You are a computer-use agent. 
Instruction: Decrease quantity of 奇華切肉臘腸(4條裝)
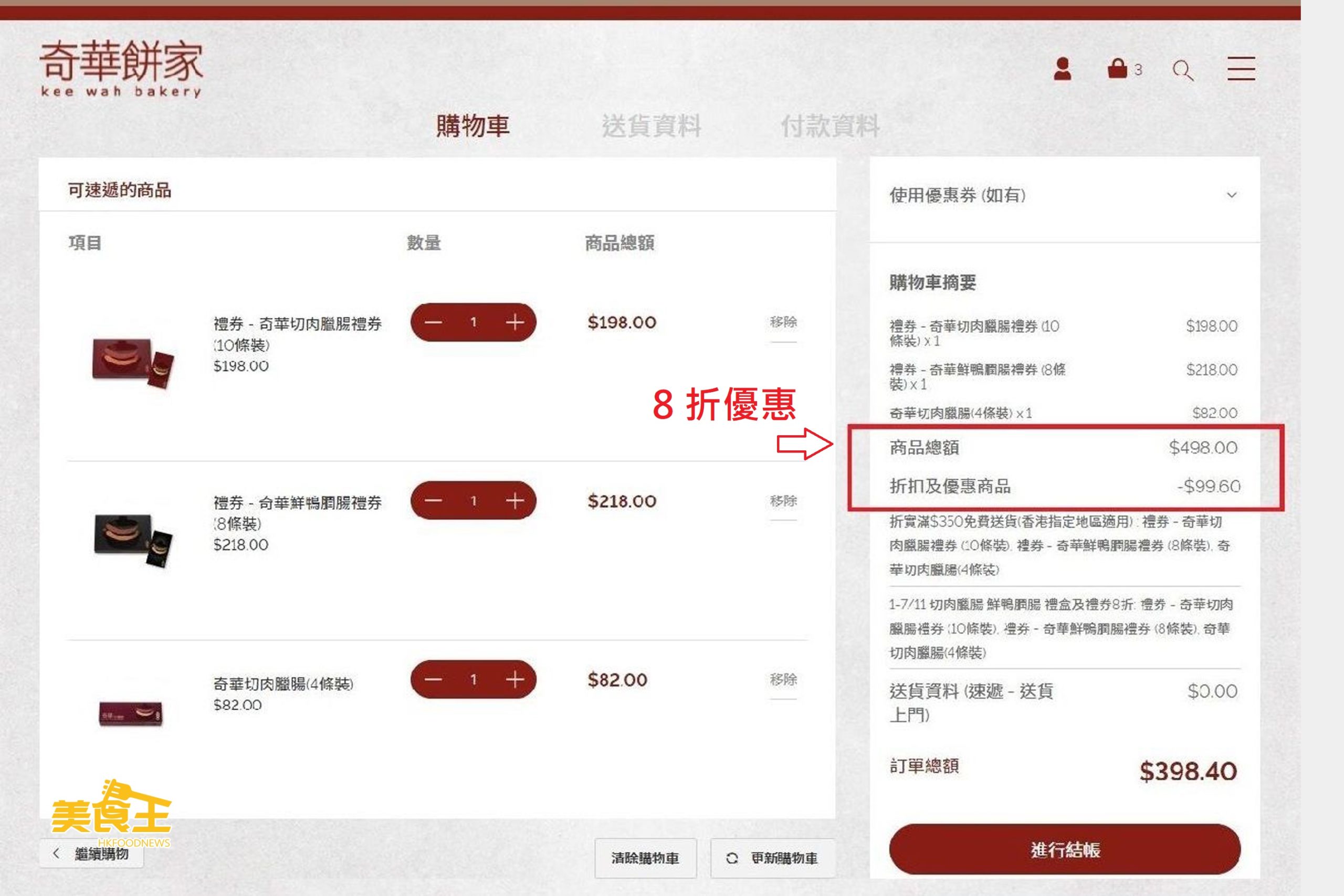pyautogui.click(x=433, y=679)
